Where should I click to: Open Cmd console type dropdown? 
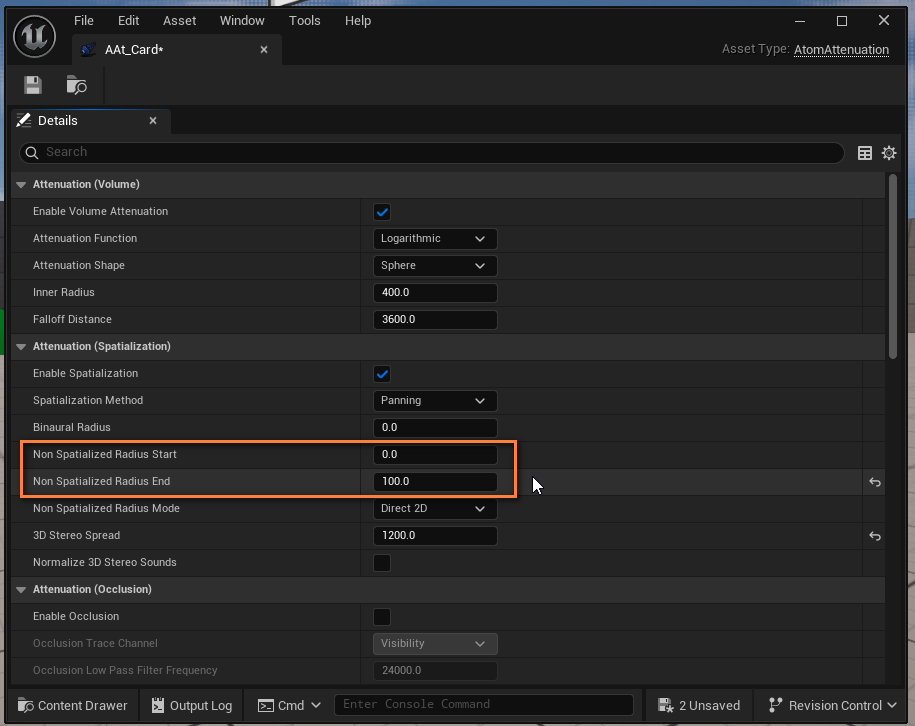(289, 705)
